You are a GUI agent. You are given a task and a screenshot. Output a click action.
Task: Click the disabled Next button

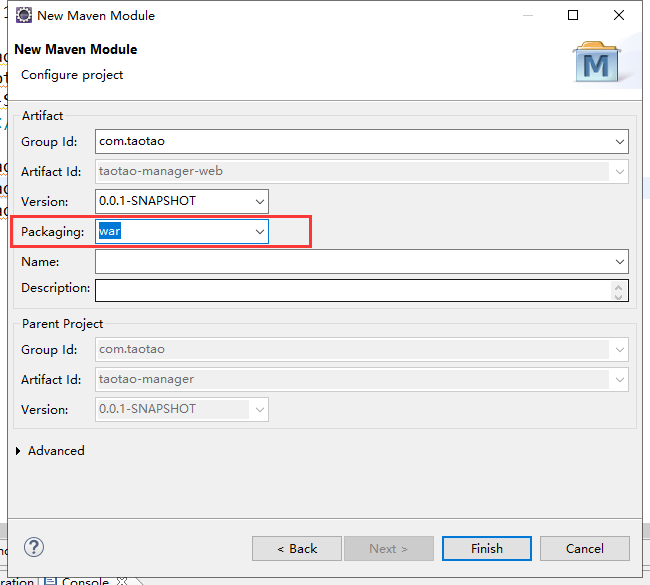point(388,549)
